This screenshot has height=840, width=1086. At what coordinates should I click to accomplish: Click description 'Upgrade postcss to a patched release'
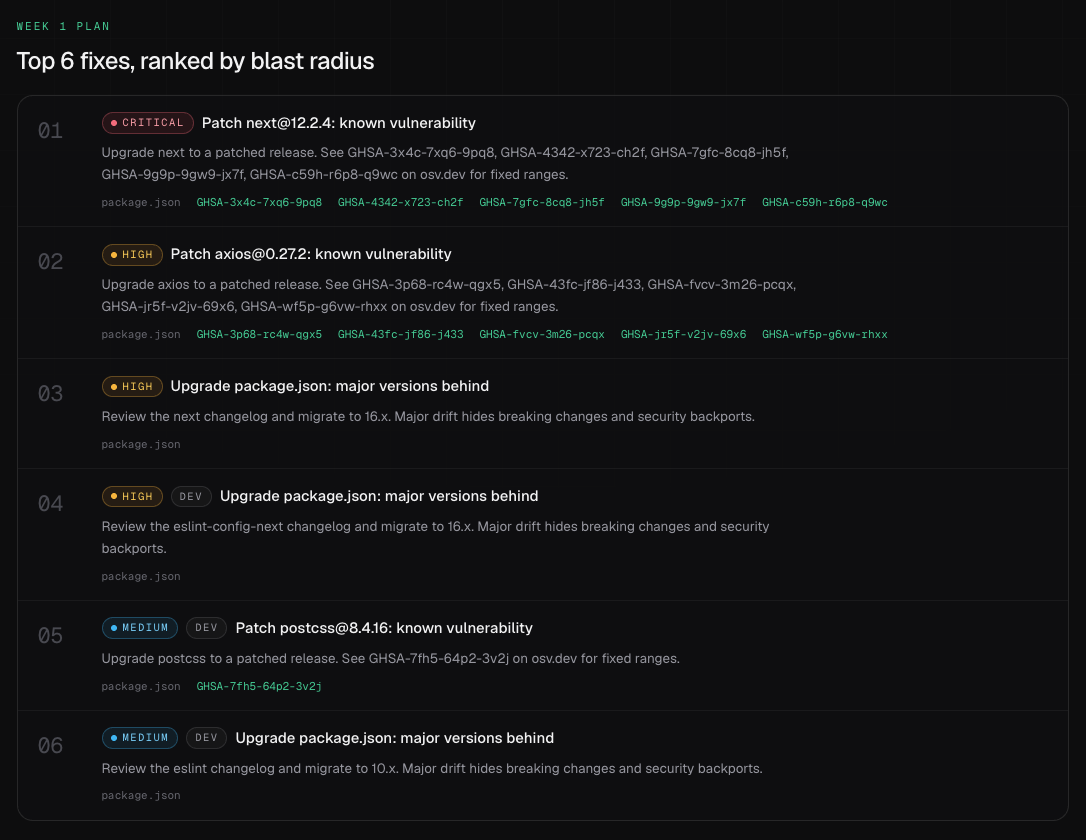(391, 659)
